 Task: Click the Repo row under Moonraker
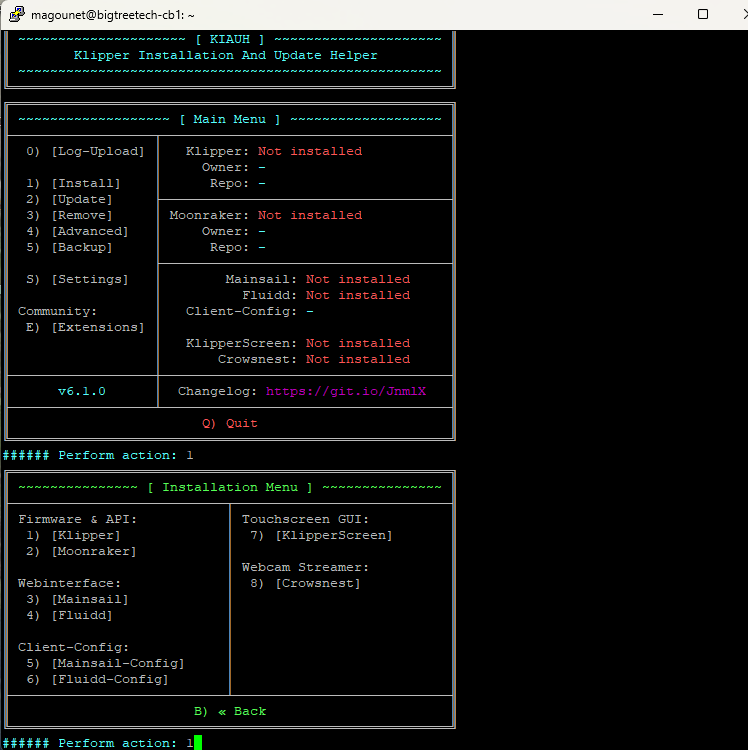click(238, 247)
